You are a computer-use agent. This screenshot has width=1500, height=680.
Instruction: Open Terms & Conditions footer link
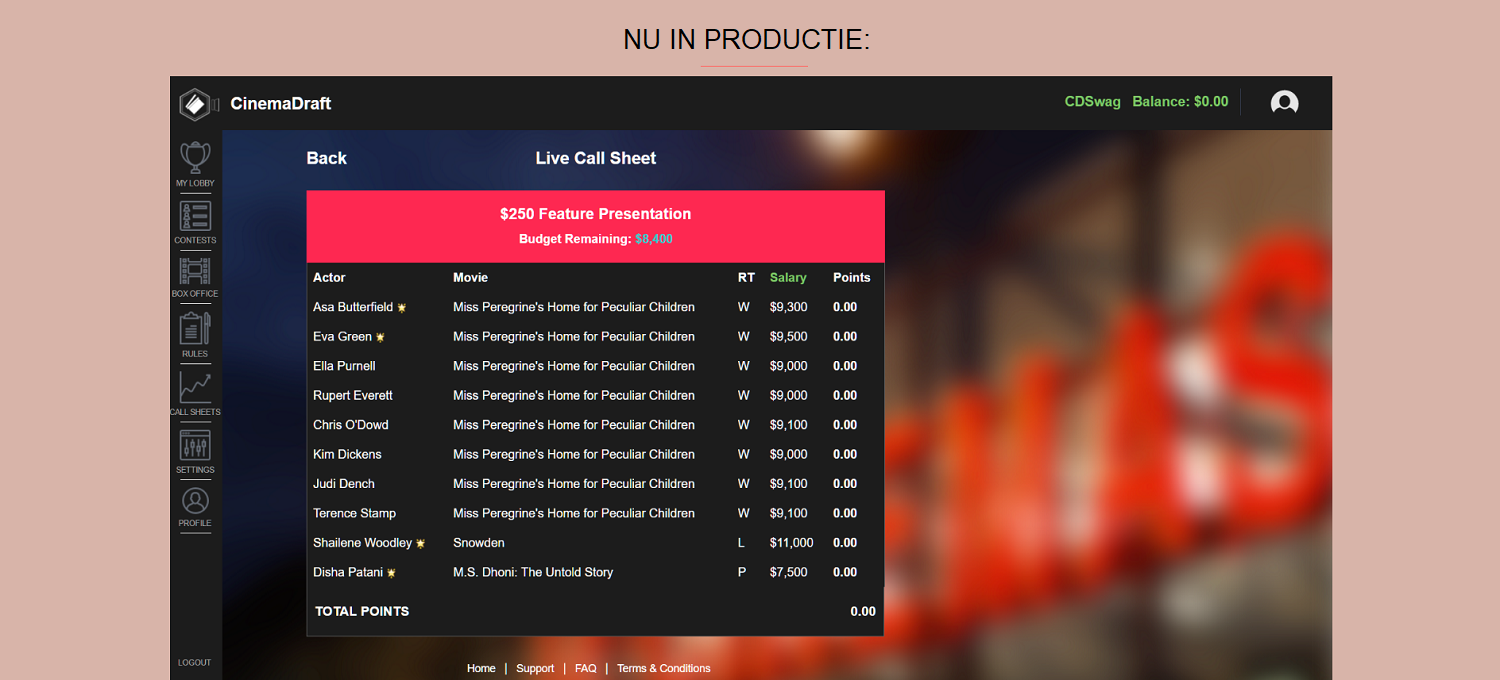(664, 668)
